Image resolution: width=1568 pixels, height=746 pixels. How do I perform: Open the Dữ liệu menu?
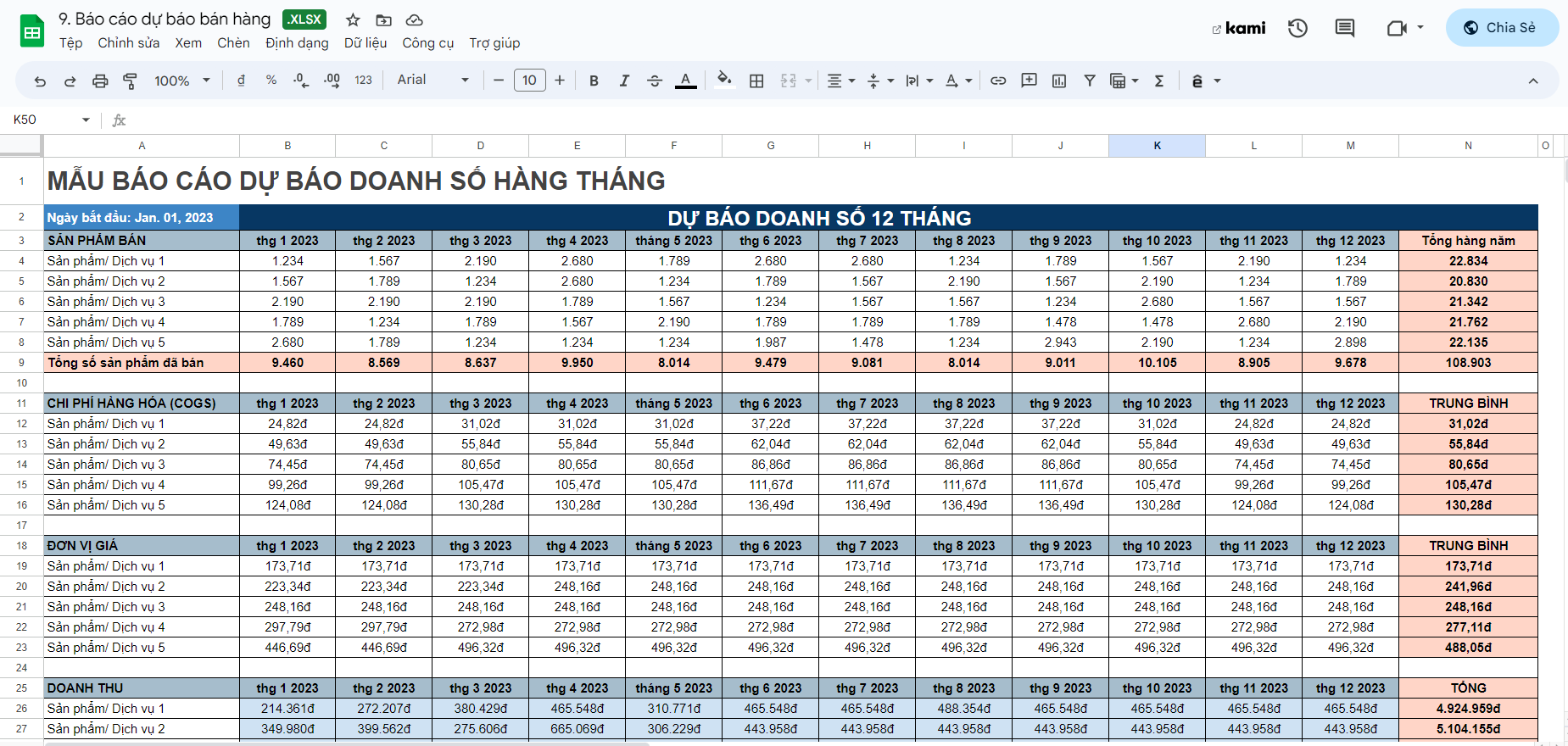(365, 42)
